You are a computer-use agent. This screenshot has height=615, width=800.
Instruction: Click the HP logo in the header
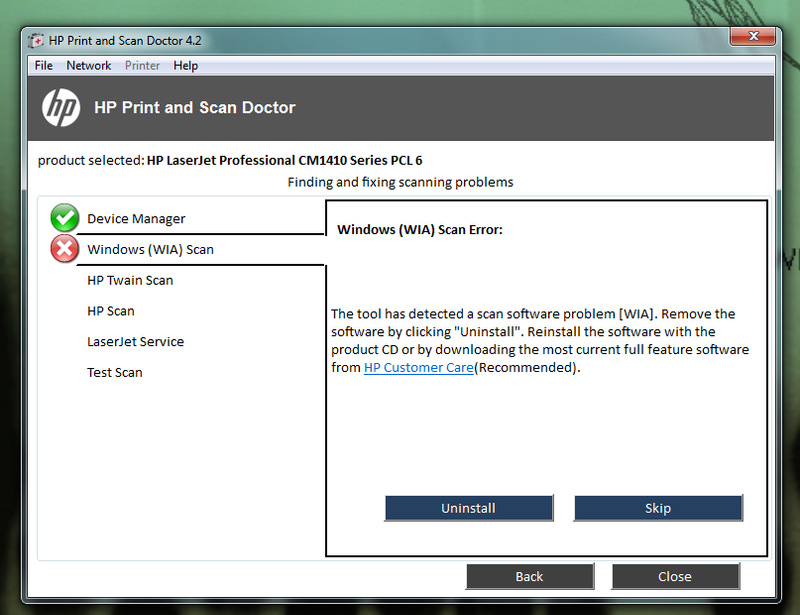pyautogui.click(x=61, y=108)
